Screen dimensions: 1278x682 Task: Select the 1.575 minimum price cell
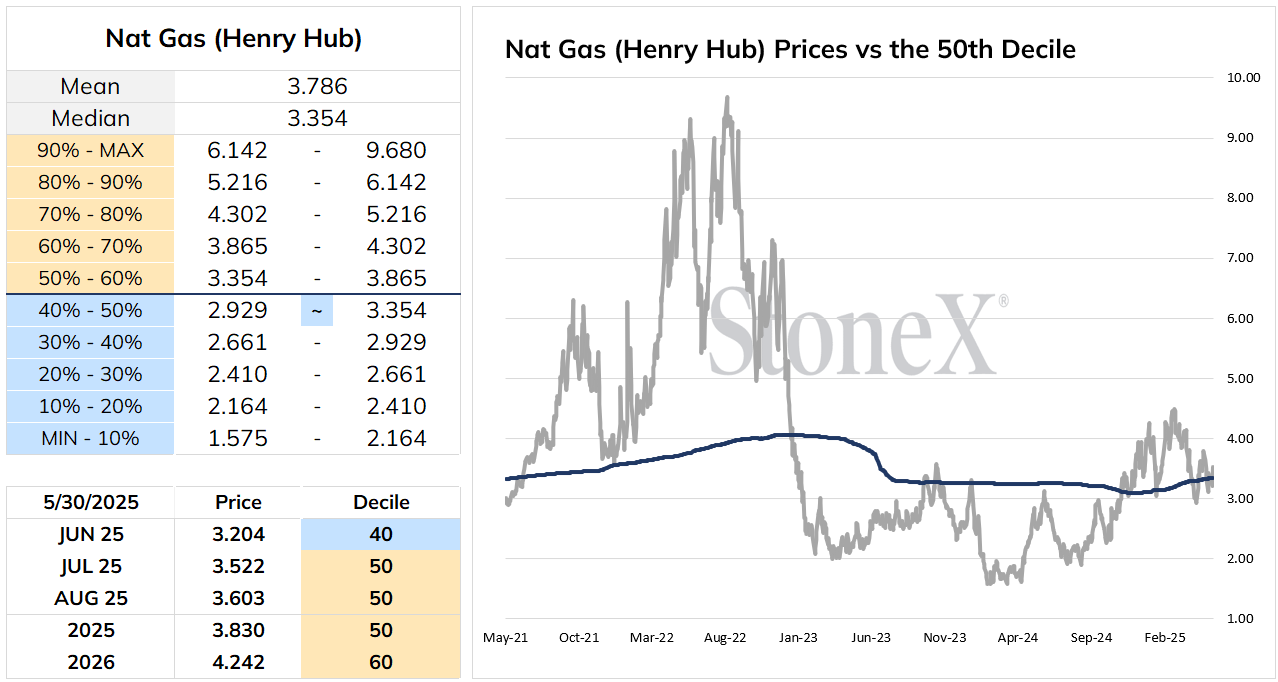click(237, 438)
